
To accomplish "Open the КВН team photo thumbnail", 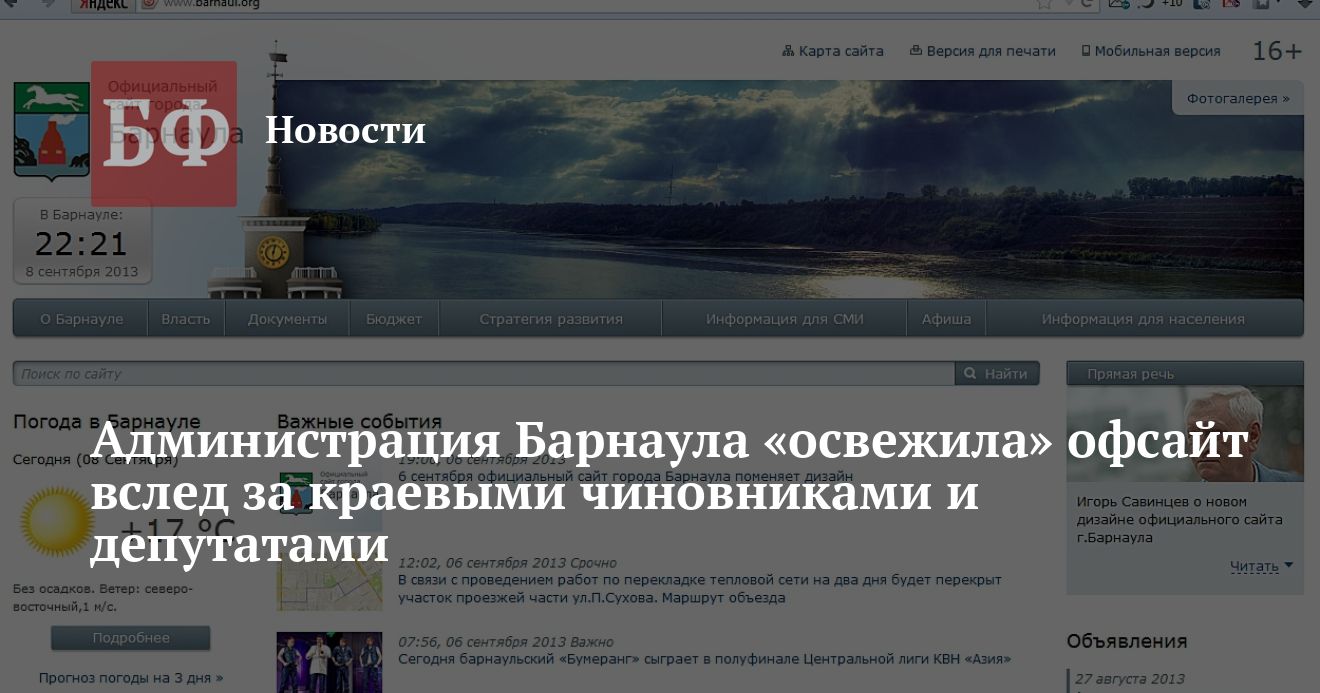I will click(330, 662).
